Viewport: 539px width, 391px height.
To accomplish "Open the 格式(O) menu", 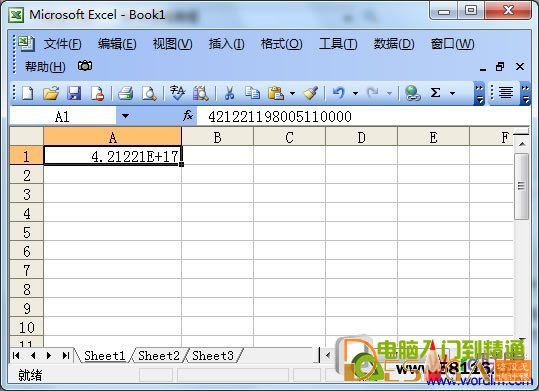I will [x=281, y=44].
